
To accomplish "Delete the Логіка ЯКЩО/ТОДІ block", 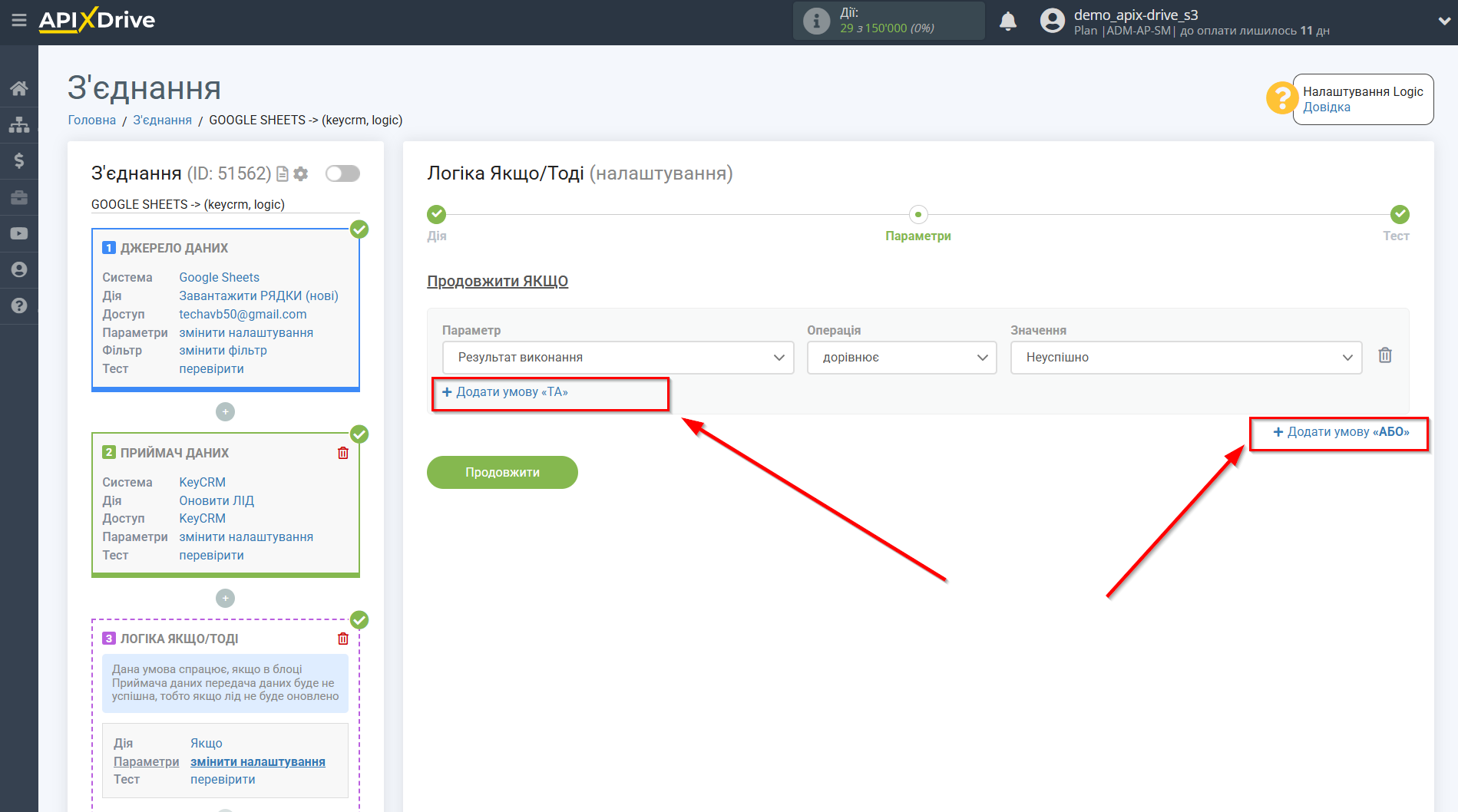I will click(x=343, y=639).
